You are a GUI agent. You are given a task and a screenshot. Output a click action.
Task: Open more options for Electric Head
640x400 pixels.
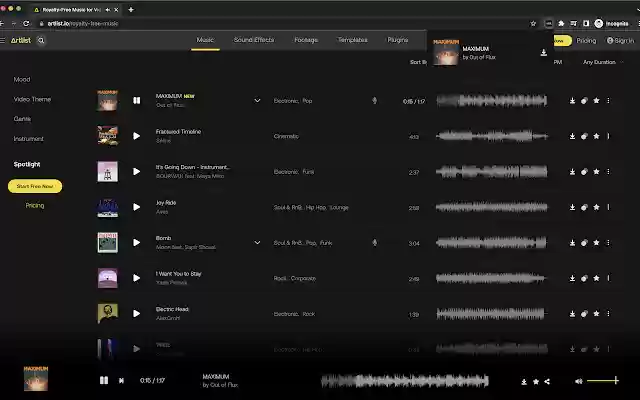point(608,313)
